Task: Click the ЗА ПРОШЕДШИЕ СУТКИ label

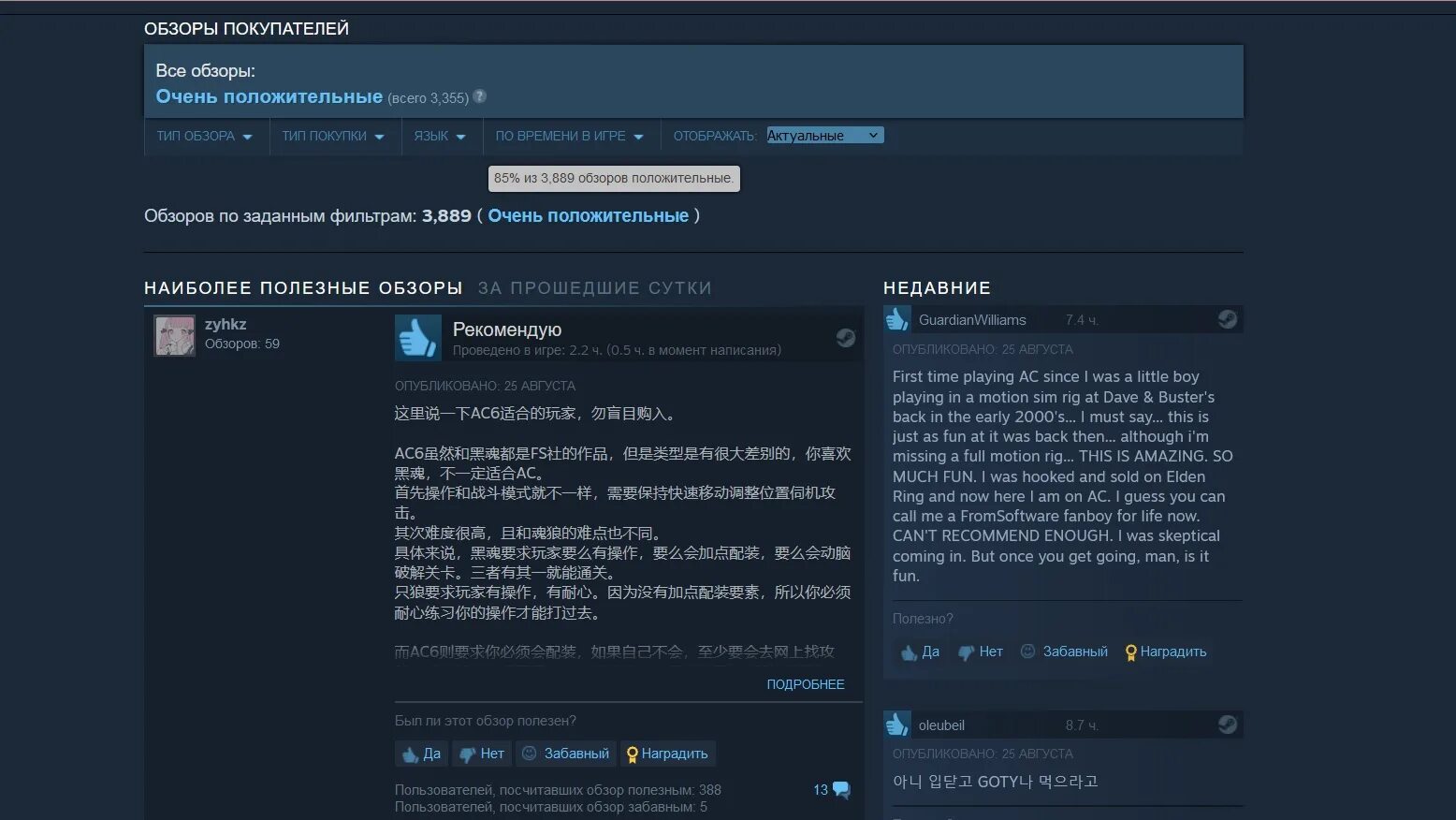Action: tap(595, 288)
